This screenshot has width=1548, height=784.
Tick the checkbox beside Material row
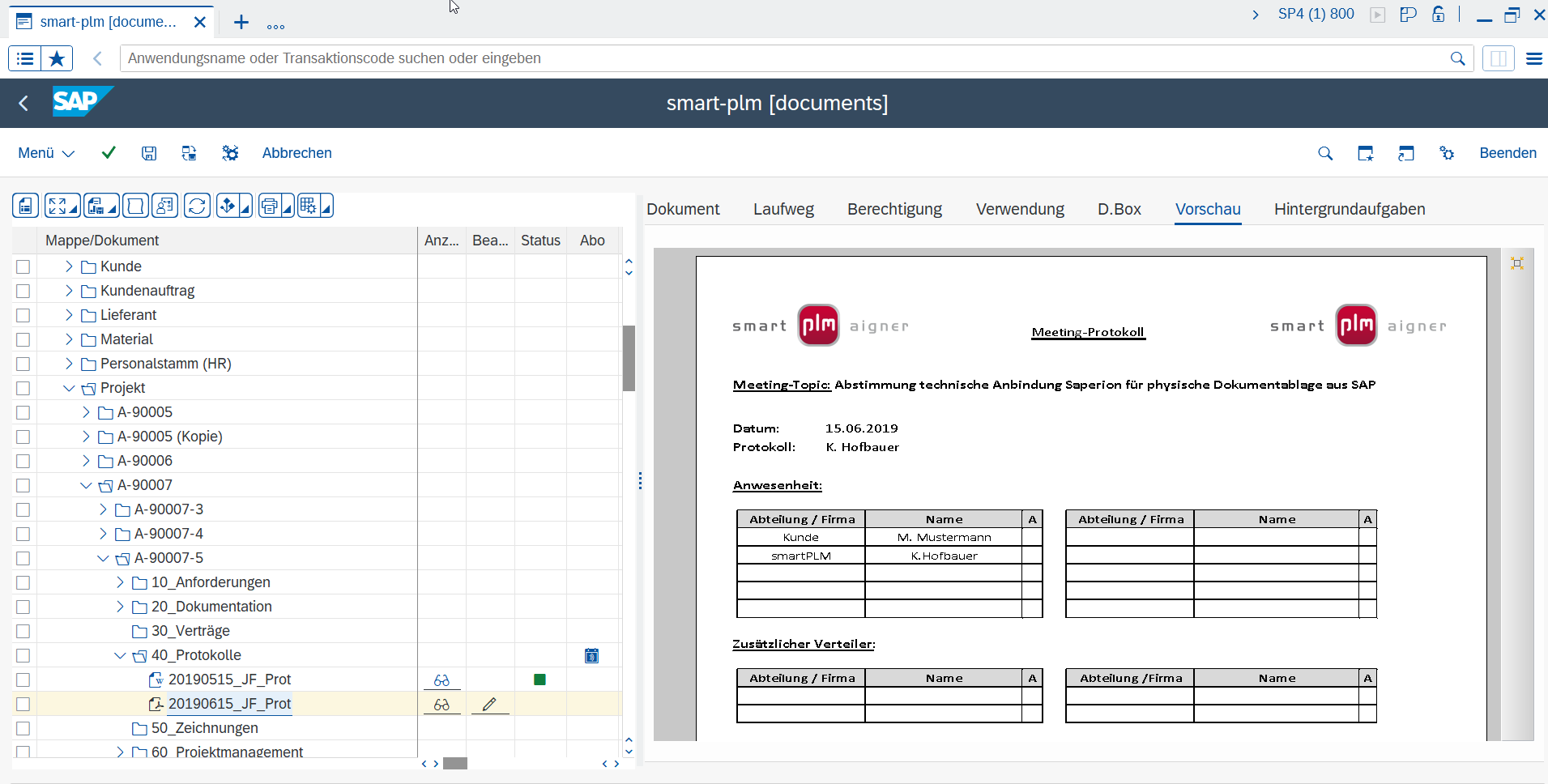coord(23,339)
